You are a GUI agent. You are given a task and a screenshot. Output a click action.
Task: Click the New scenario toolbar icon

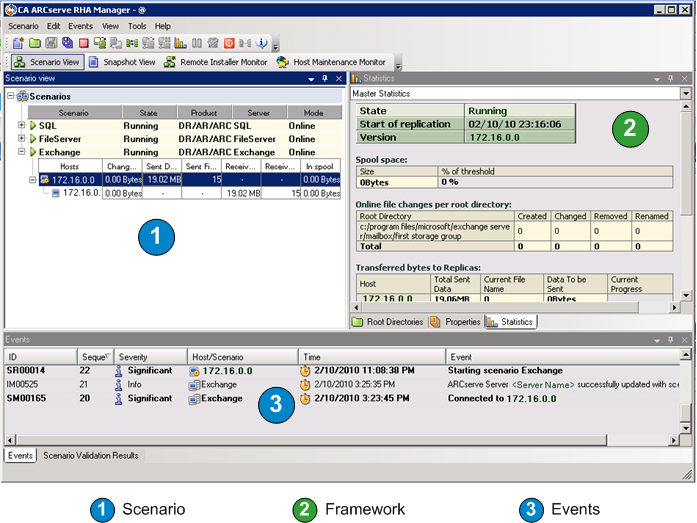coord(18,43)
